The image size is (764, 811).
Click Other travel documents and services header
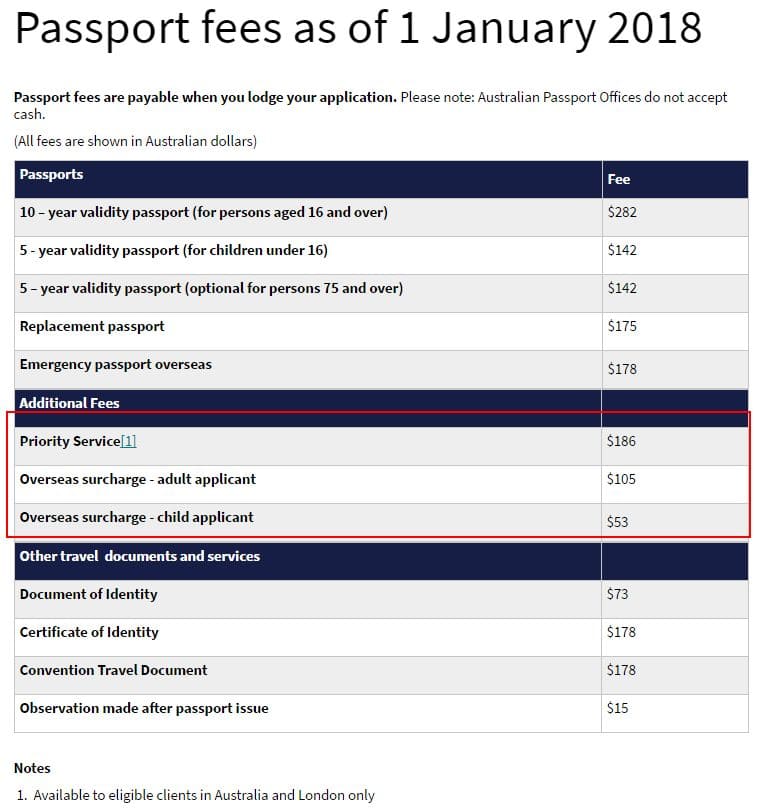pos(140,556)
